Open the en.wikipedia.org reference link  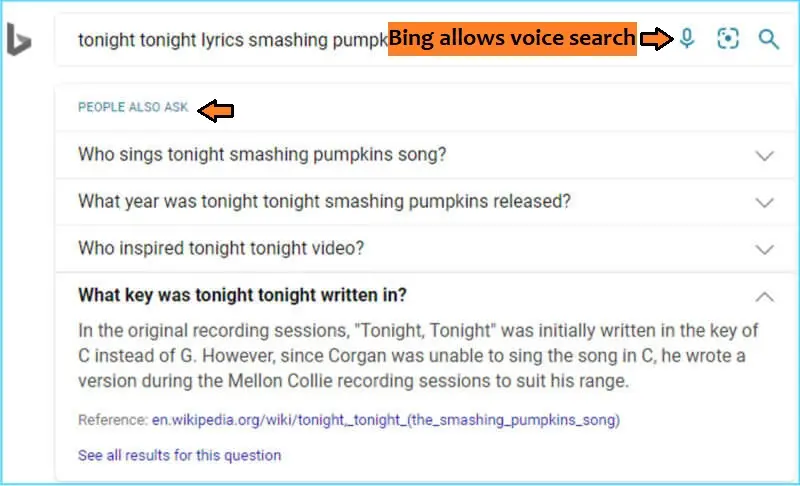[386, 420]
